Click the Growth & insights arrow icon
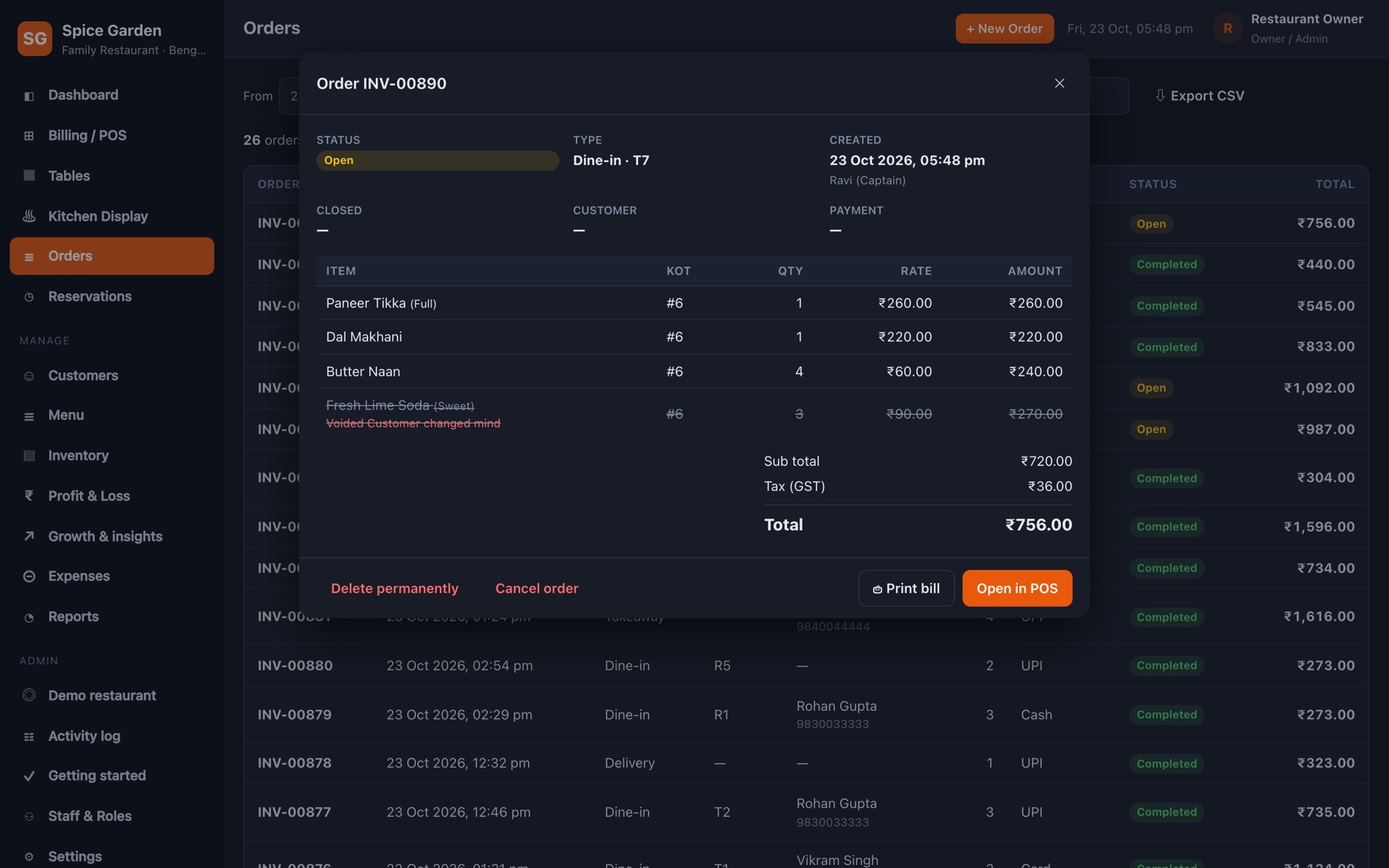The height and width of the screenshot is (868, 1389). [x=29, y=536]
